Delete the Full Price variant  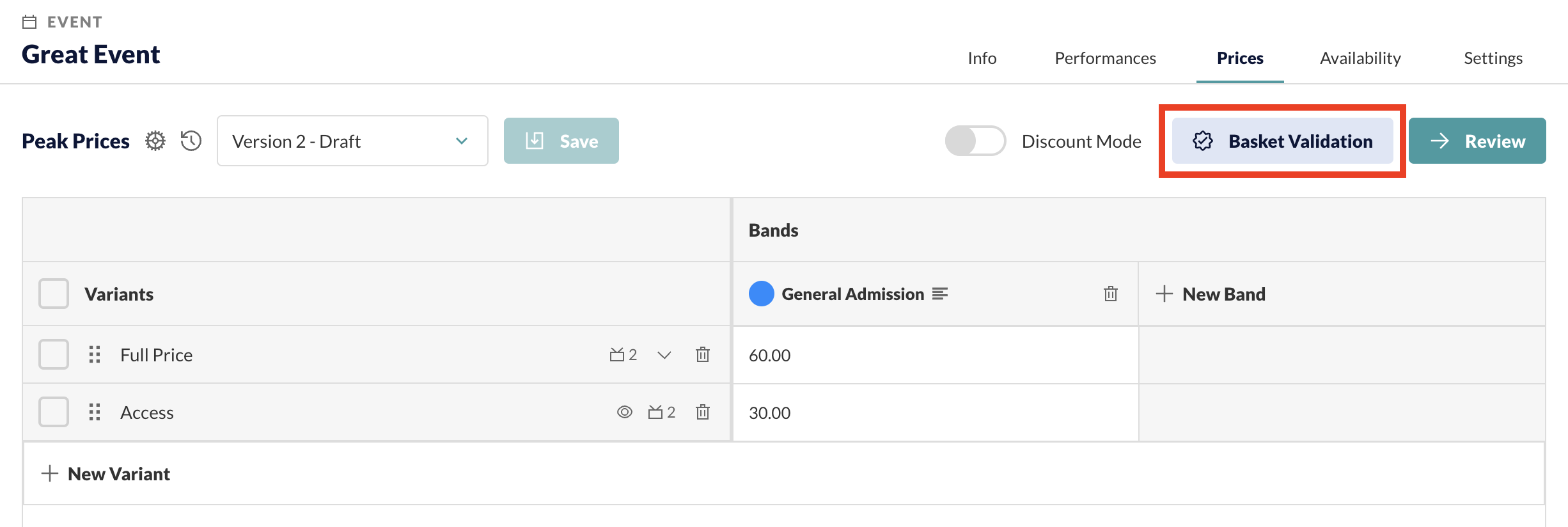click(x=703, y=354)
